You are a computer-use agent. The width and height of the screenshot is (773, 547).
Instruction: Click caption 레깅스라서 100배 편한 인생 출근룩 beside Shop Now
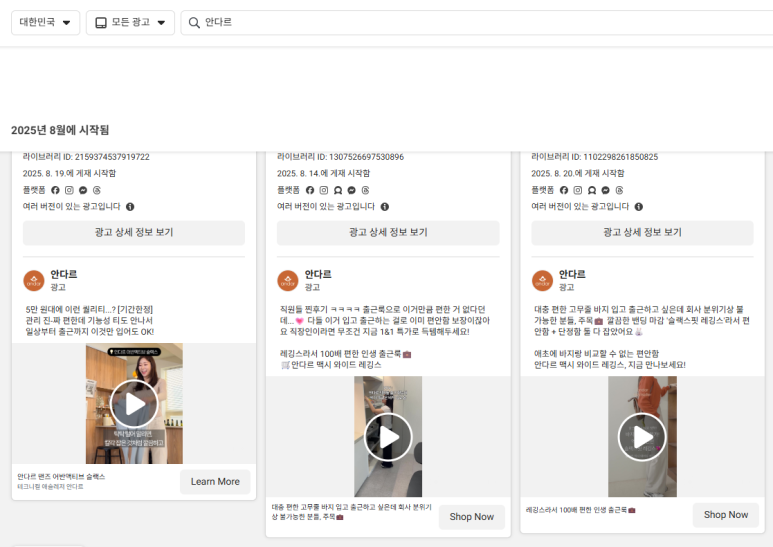581,510
